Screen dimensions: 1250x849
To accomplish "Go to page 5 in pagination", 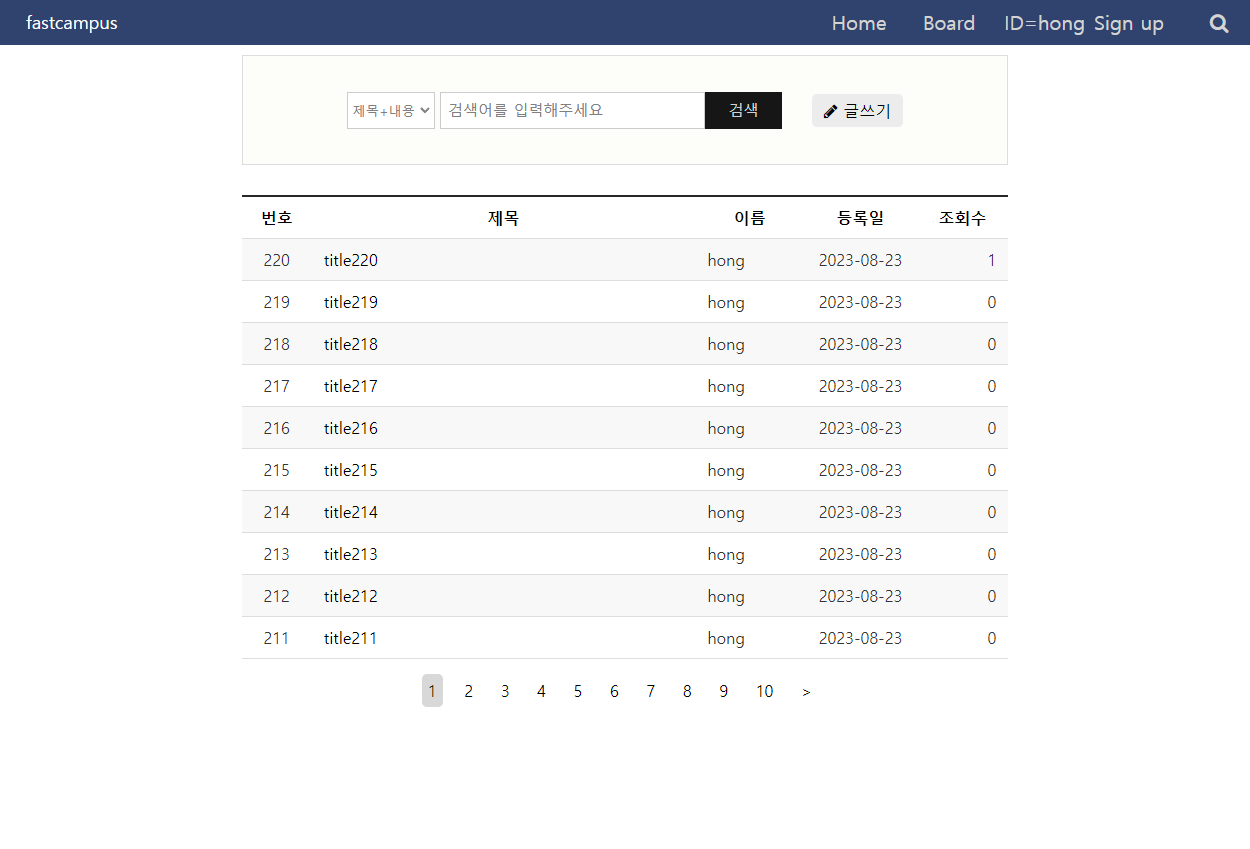I will coord(578,691).
